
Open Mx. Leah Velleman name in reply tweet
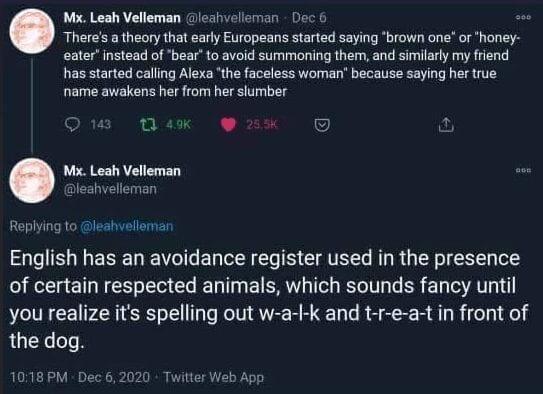click(x=122, y=171)
